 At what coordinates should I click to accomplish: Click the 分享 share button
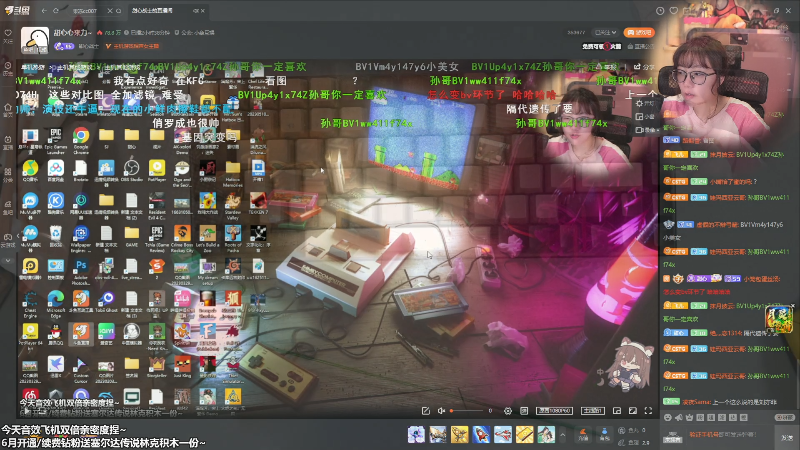pos(644,67)
